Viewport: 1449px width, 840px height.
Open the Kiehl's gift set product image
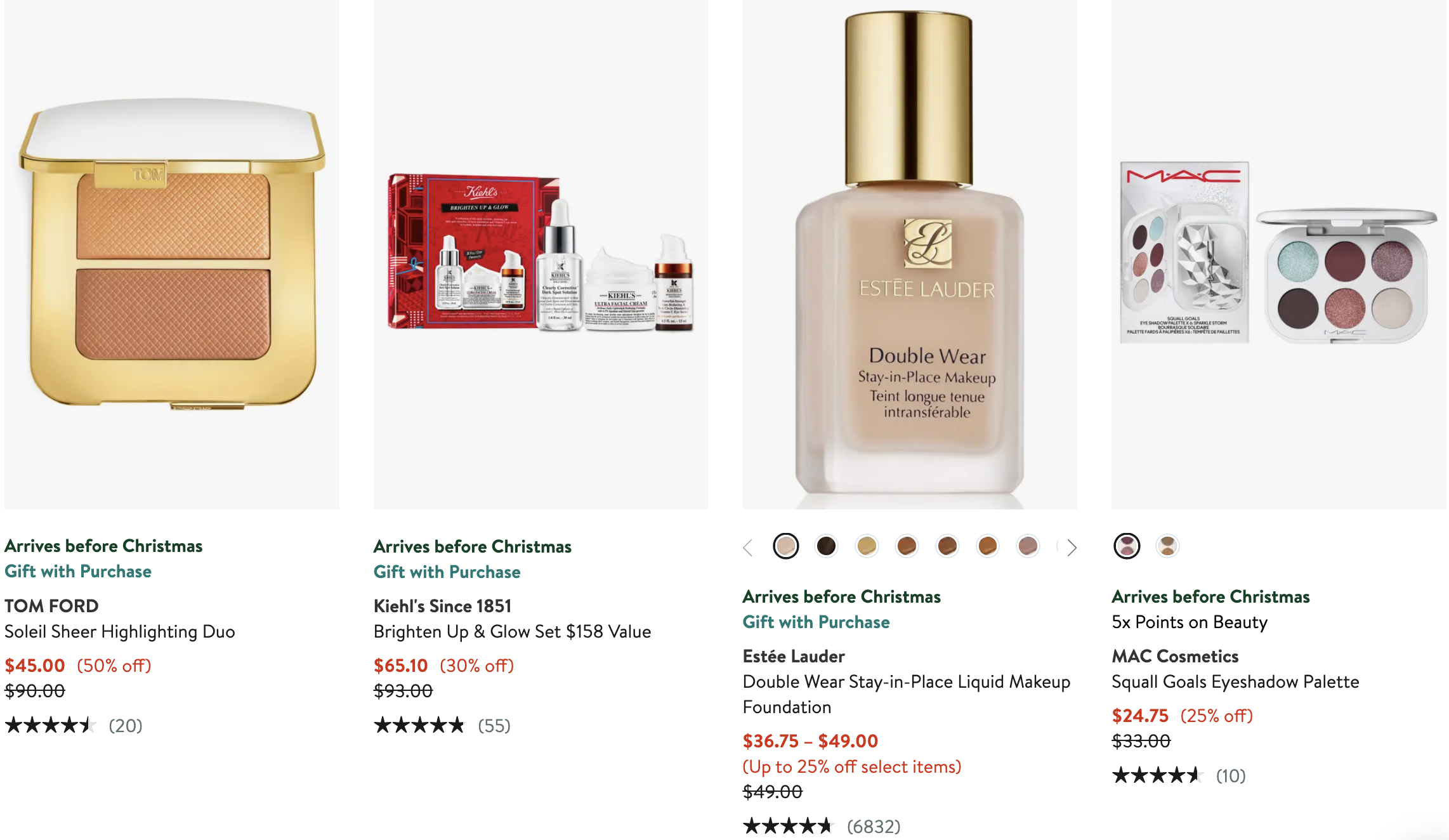(x=541, y=254)
